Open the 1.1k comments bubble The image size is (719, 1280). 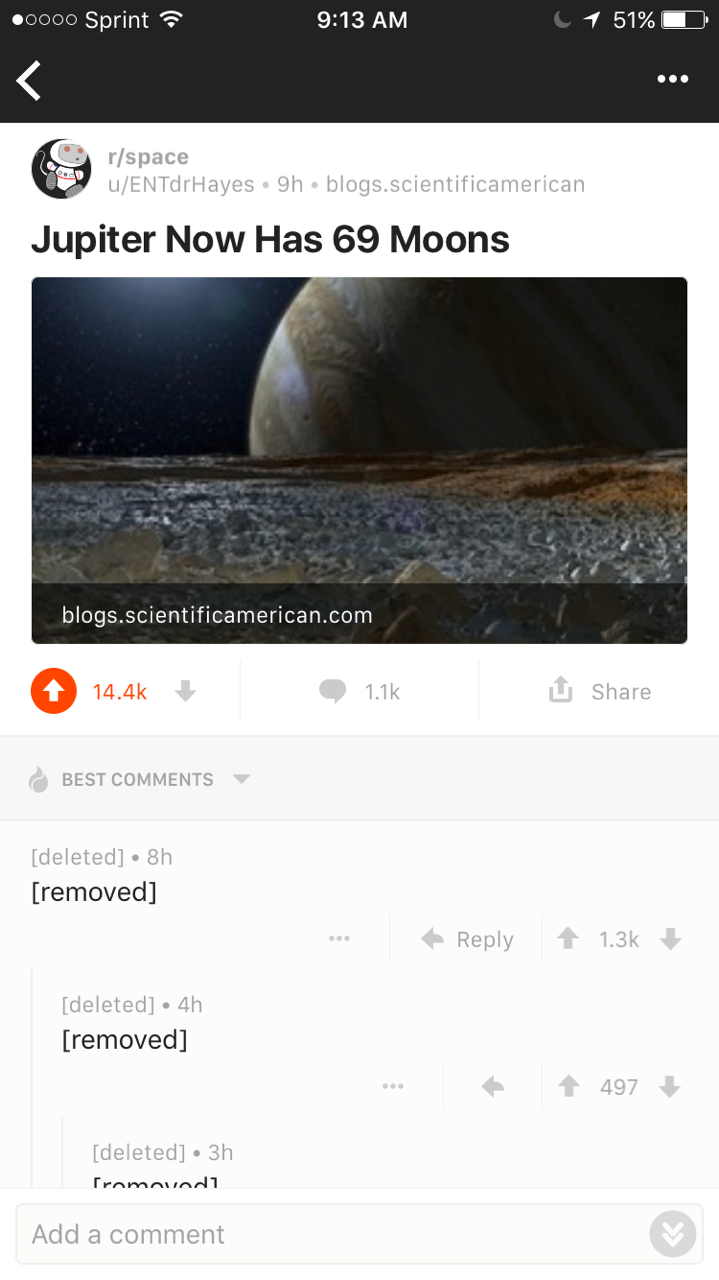(x=359, y=691)
